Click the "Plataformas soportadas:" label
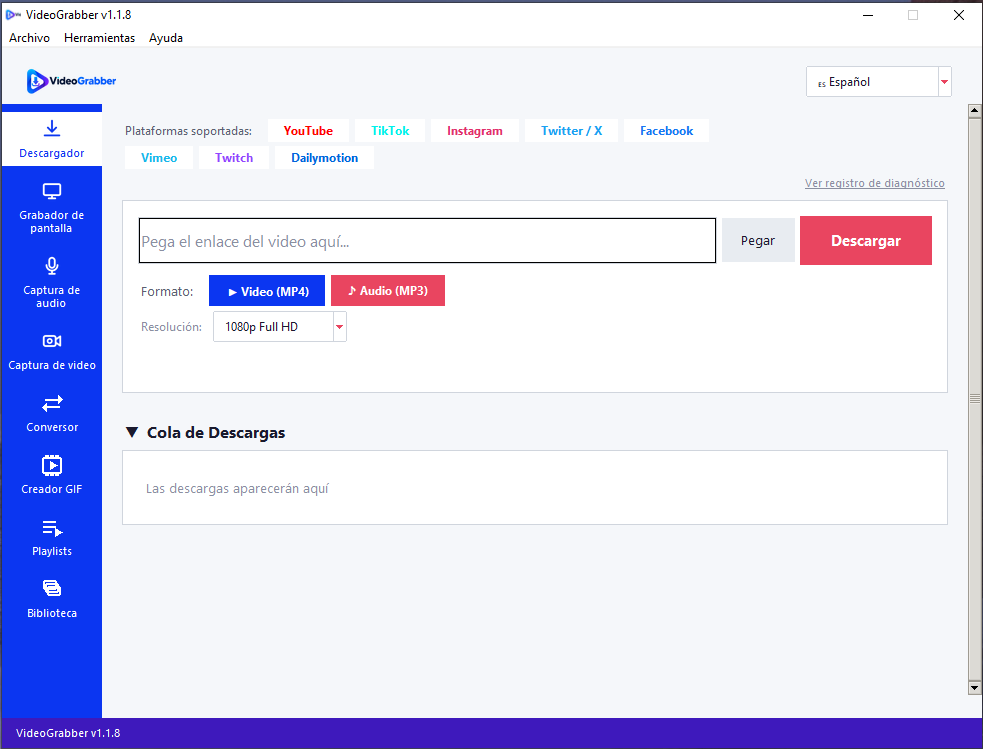 tap(188, 131)
